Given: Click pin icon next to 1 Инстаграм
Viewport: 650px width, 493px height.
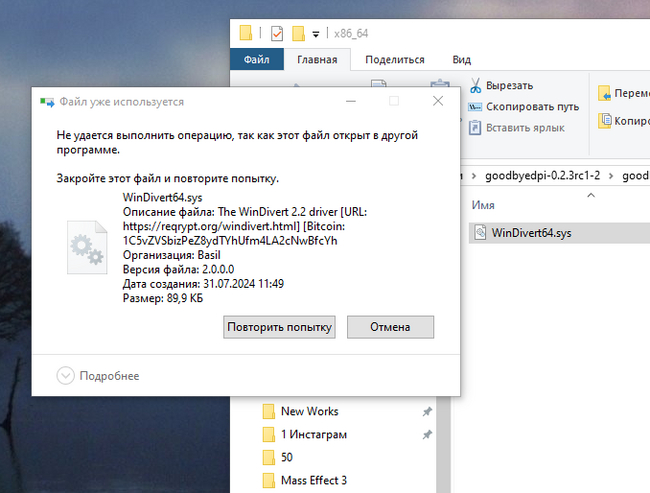Looking at the screenshot, I should 427,435.
